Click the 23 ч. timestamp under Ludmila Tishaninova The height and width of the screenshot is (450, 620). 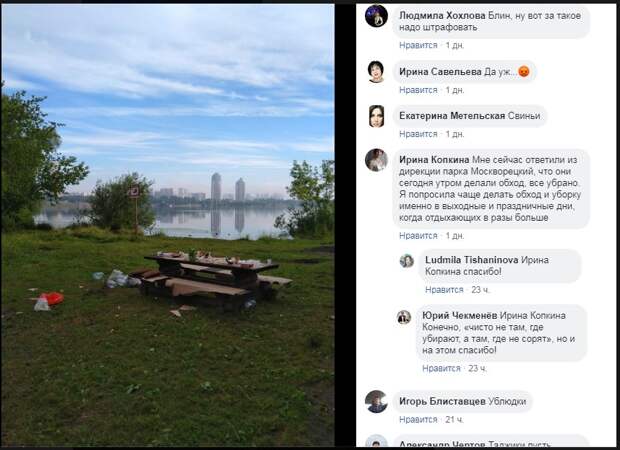tap(480, 290)
